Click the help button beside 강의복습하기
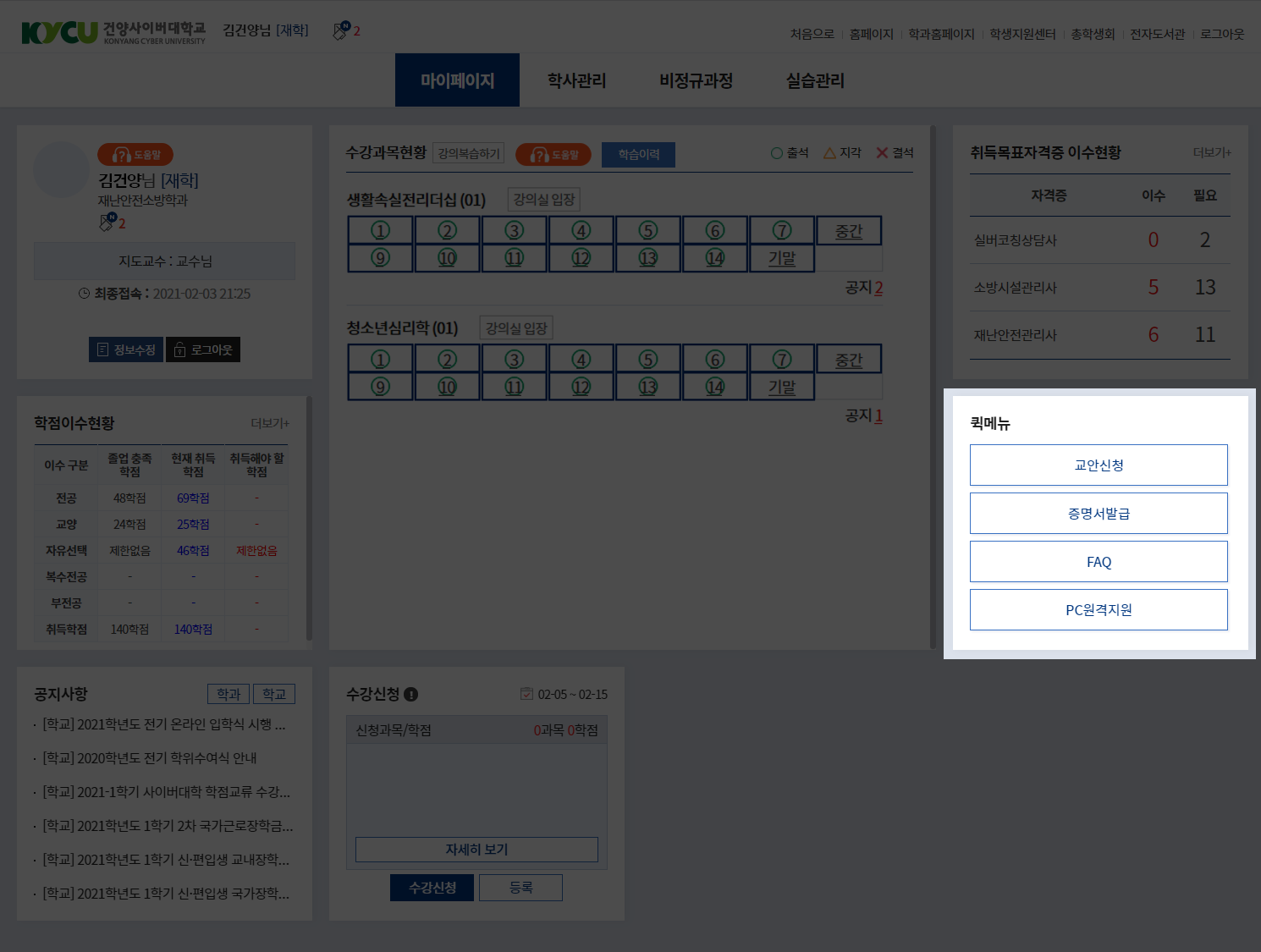The width and height of the screenshot is (1261, 952). (x=553, y=155)
